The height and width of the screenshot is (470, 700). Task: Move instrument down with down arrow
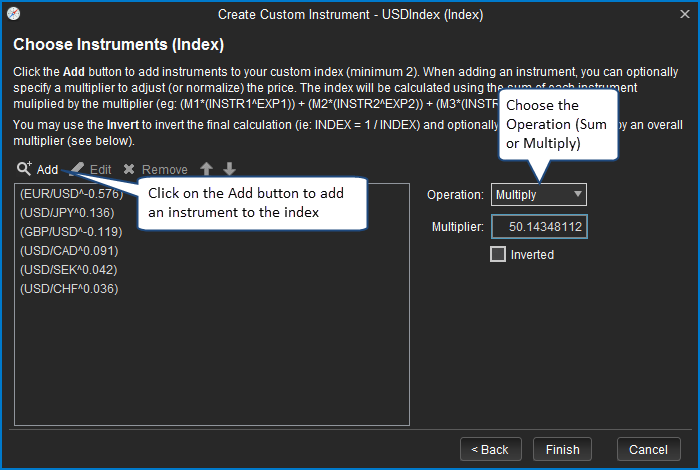click(x=229, y=169)
